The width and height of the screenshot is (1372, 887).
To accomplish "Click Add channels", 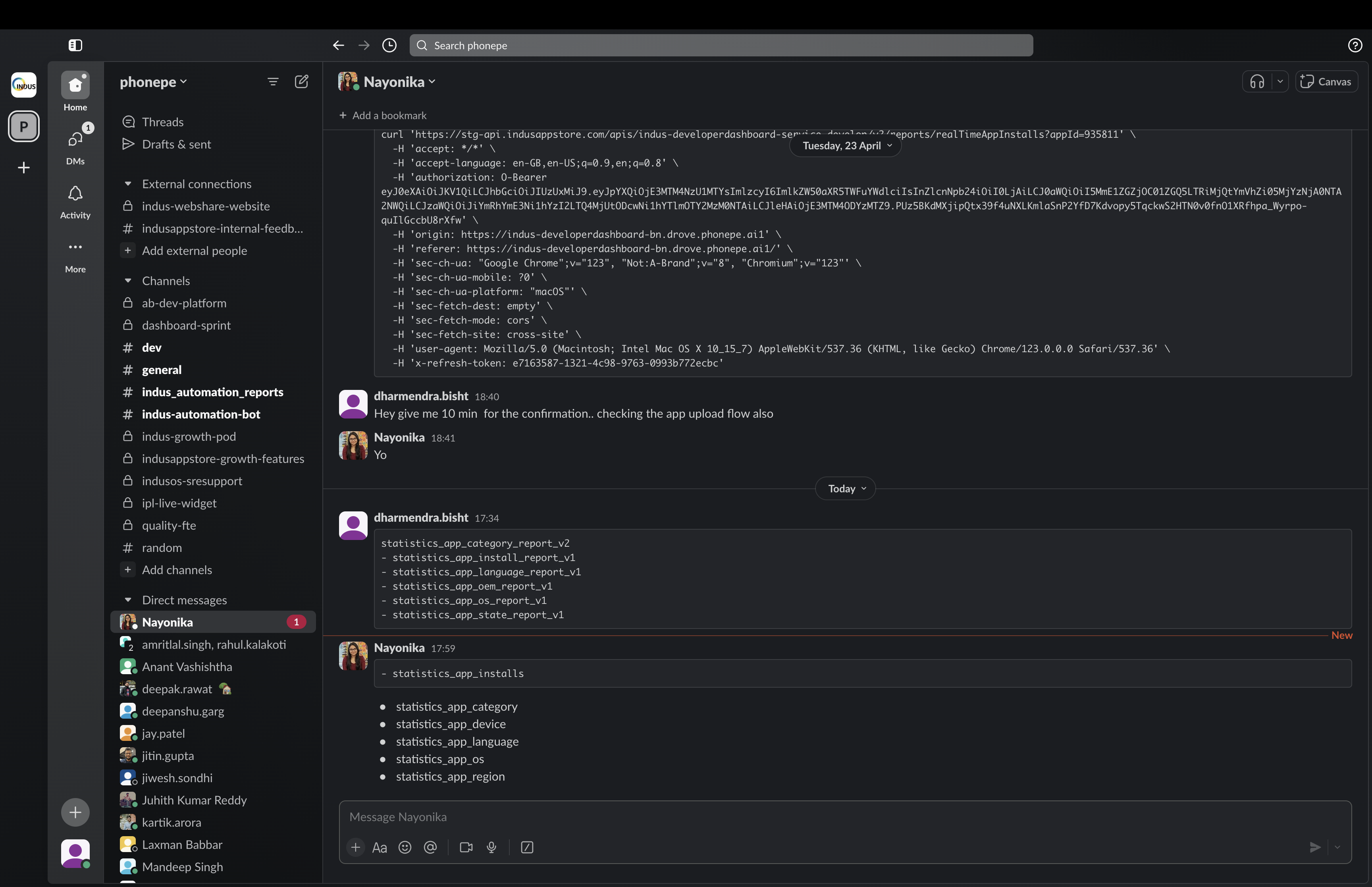I will point(213,570).
